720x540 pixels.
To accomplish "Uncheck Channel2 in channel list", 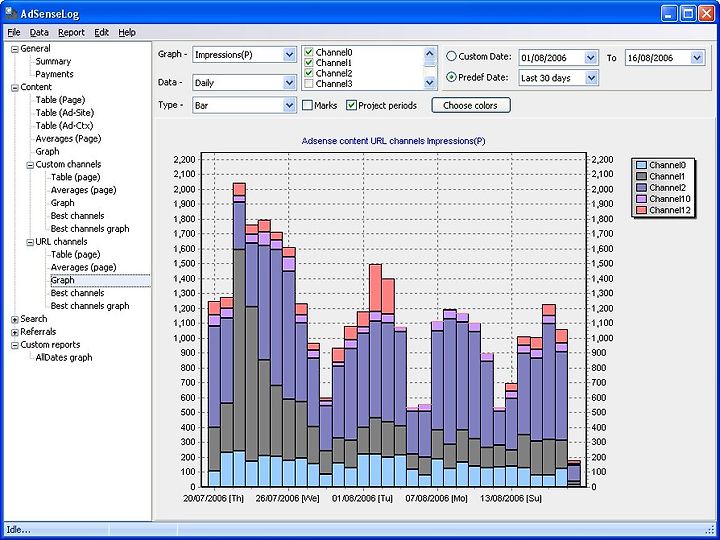I will point(309,73).
